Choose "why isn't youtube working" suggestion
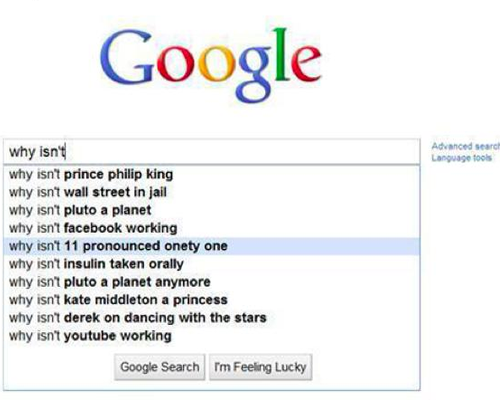The width and height of the screenshot is (500, 400). [212, 336]
